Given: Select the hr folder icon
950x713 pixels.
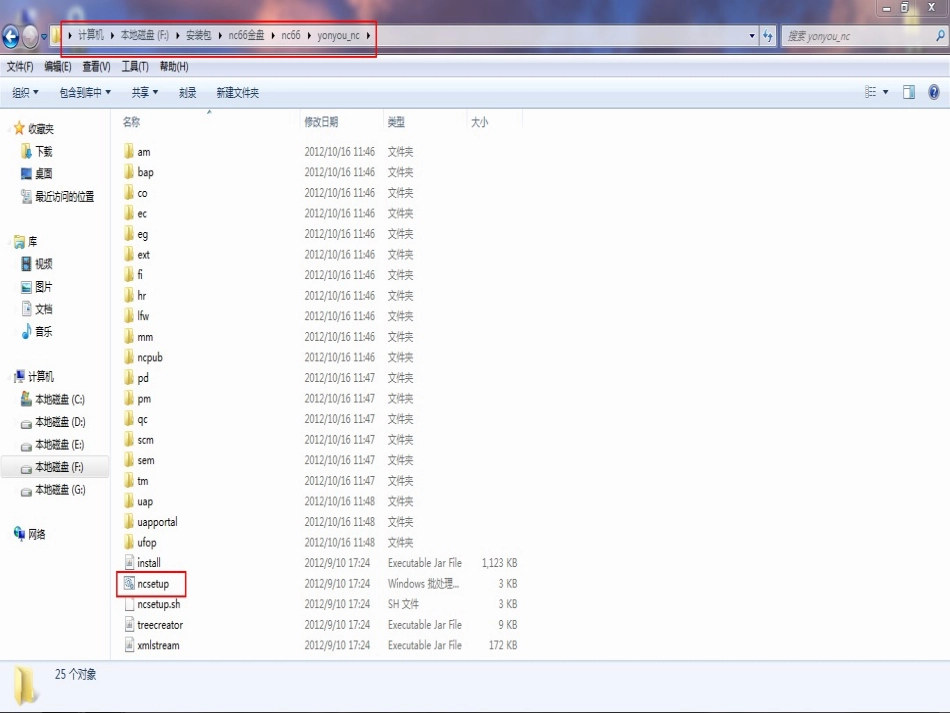Looking at the screenshot, I should [x=128, y=295].
